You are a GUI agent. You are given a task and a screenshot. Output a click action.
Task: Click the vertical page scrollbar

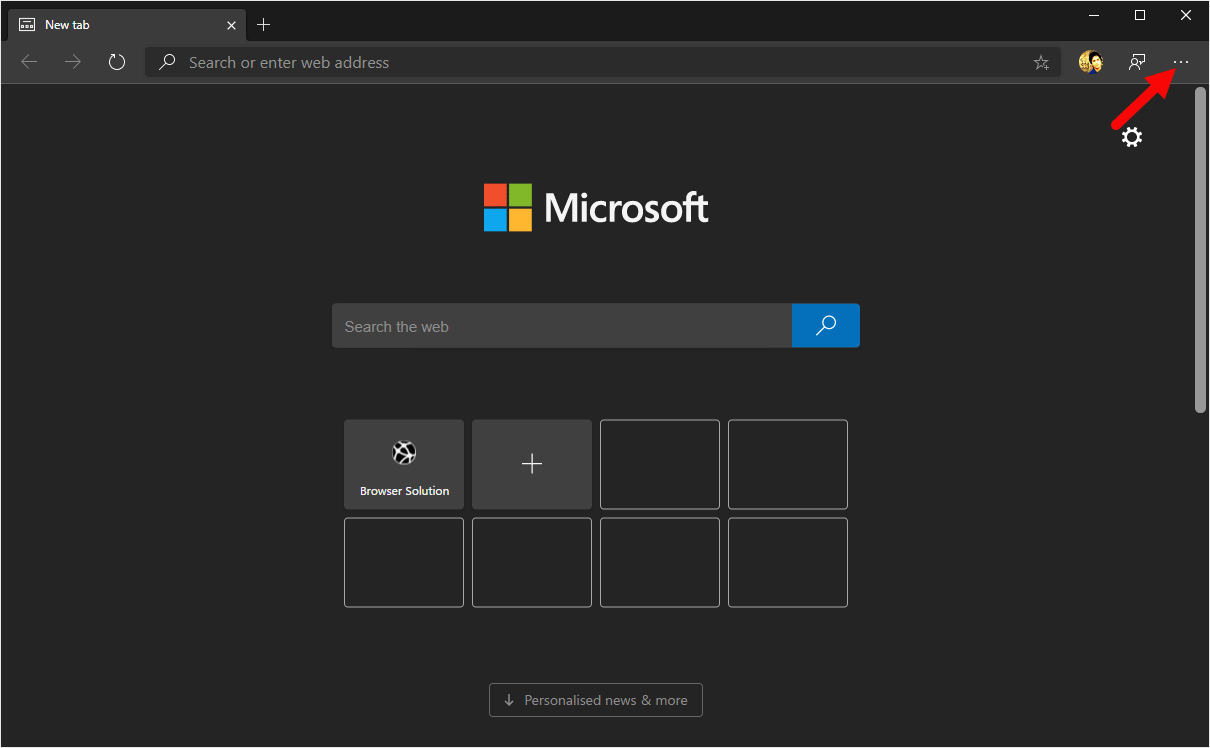click(1200, 250)
